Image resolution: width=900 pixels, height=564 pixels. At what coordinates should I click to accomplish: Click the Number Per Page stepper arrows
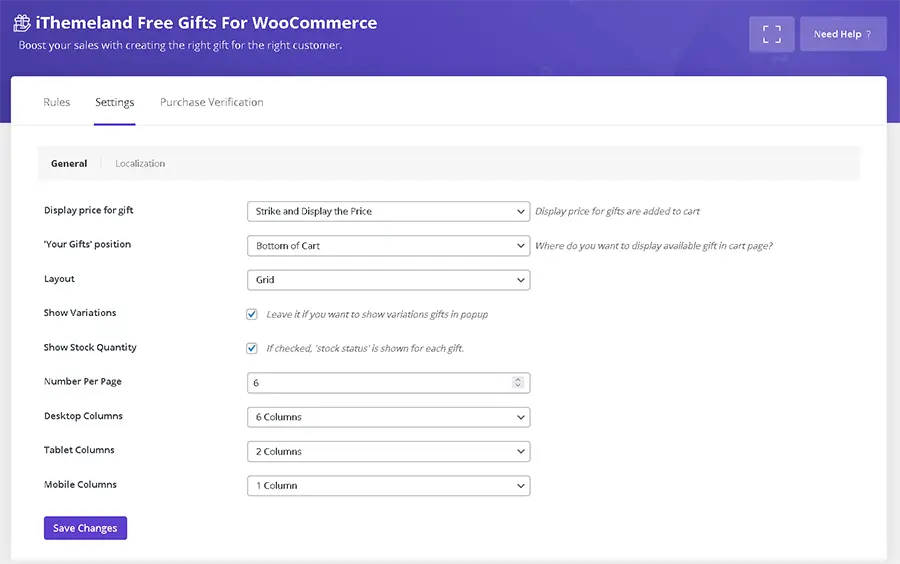coord(517,383)
